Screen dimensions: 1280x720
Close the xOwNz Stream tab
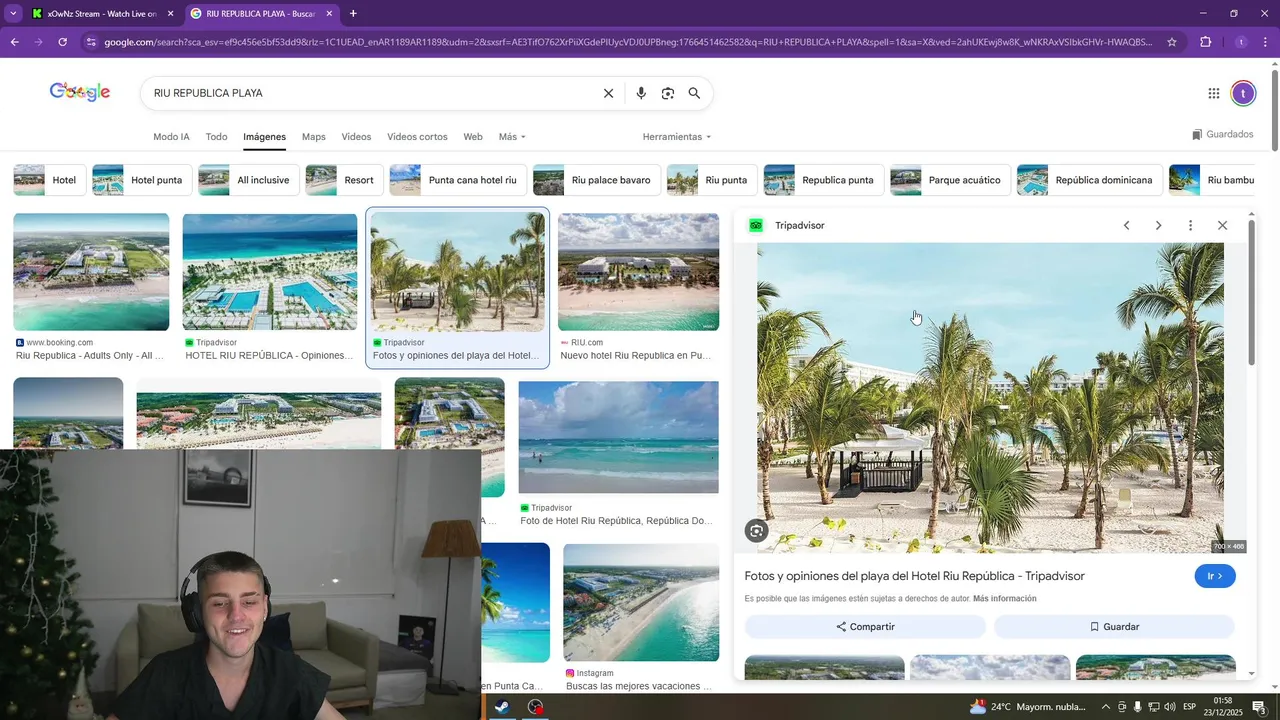pos(170,14)
